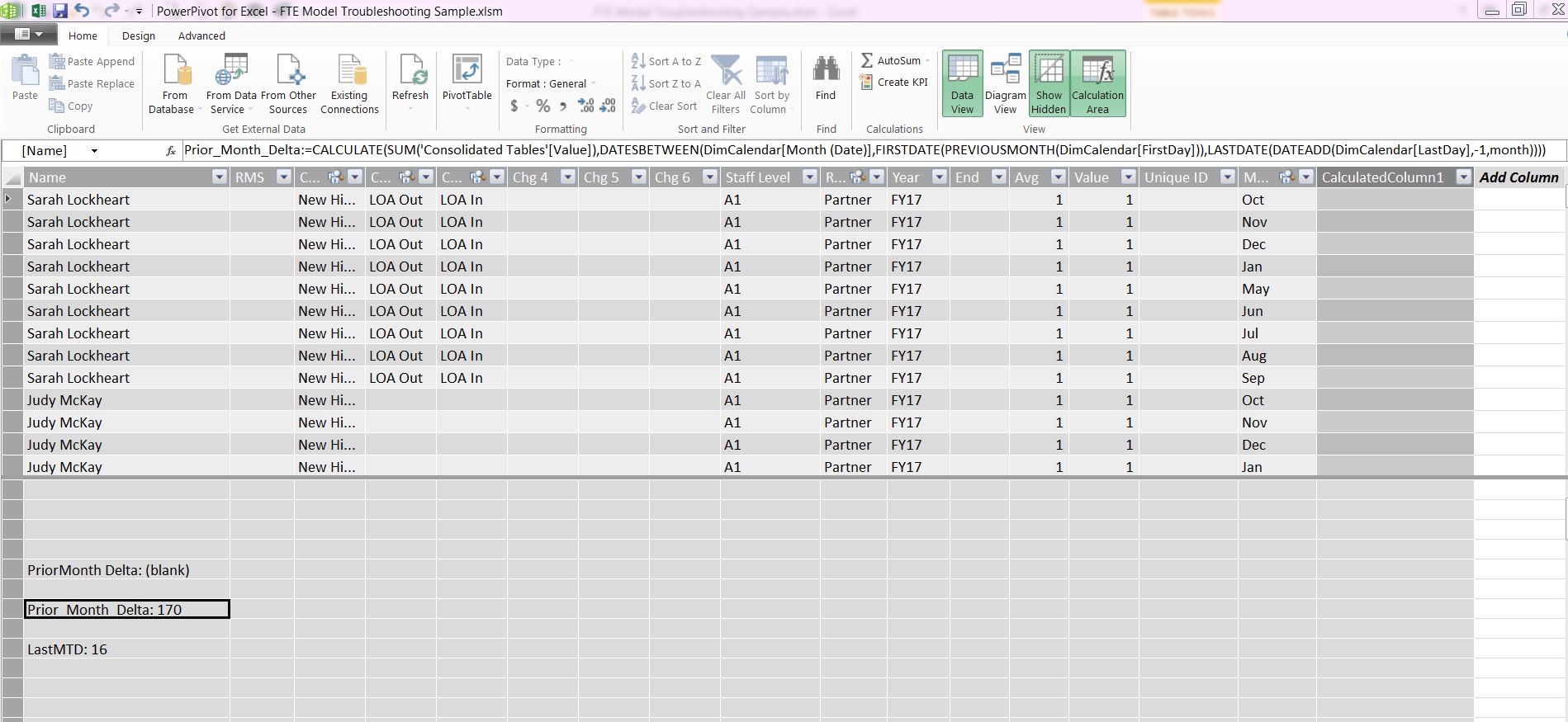Click Create KPI
1568x722 pixels.
coord(894,82)
